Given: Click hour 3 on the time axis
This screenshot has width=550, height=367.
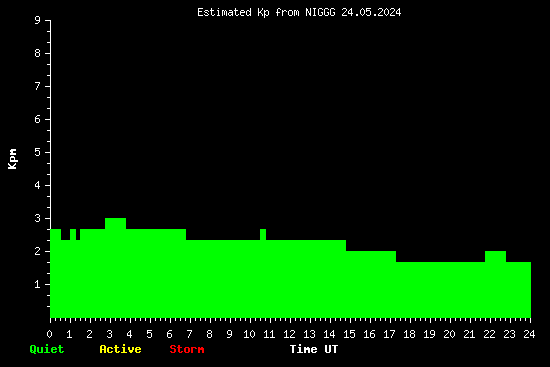Looking at the screenshot, I should point(109,334).
